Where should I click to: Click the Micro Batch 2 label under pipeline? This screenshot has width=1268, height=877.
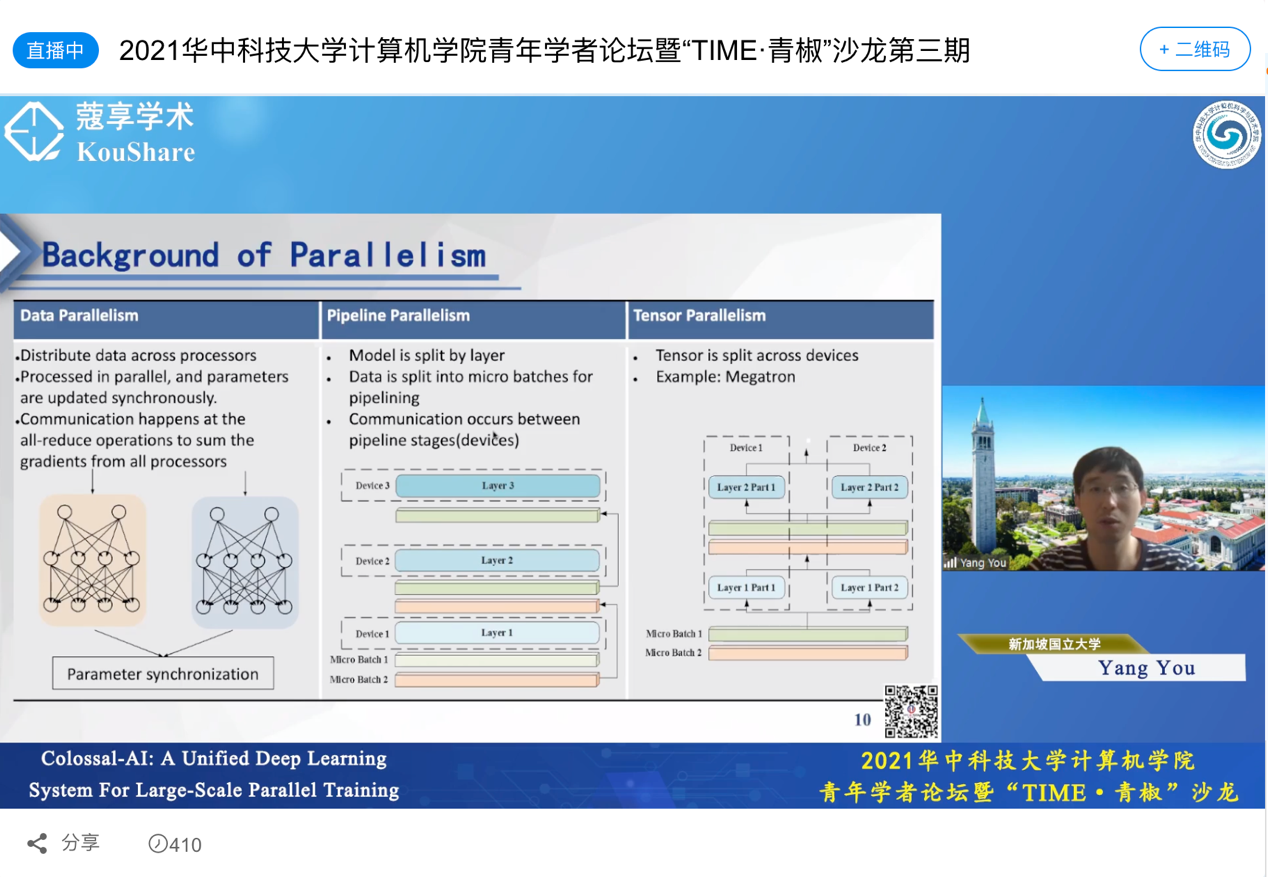pyautogui.click(x=359, y=680)
